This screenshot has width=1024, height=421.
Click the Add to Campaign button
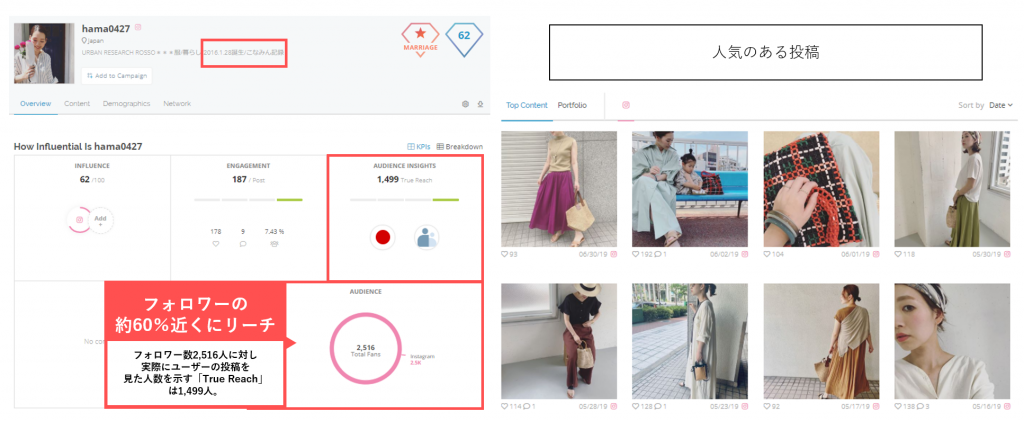[x=117, y=75]
